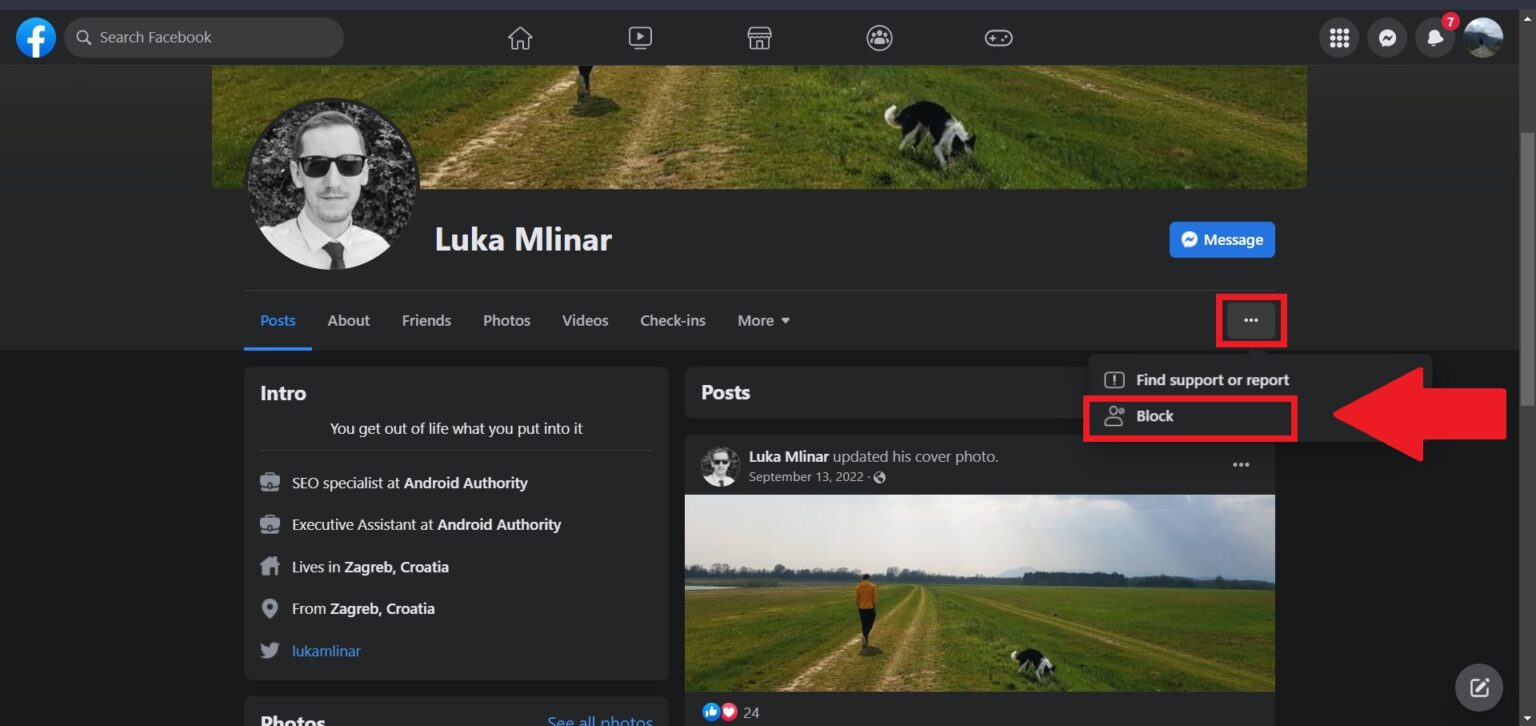
Task: Click Android Authority link under Executive Assistant
Action: coord(499,524)
